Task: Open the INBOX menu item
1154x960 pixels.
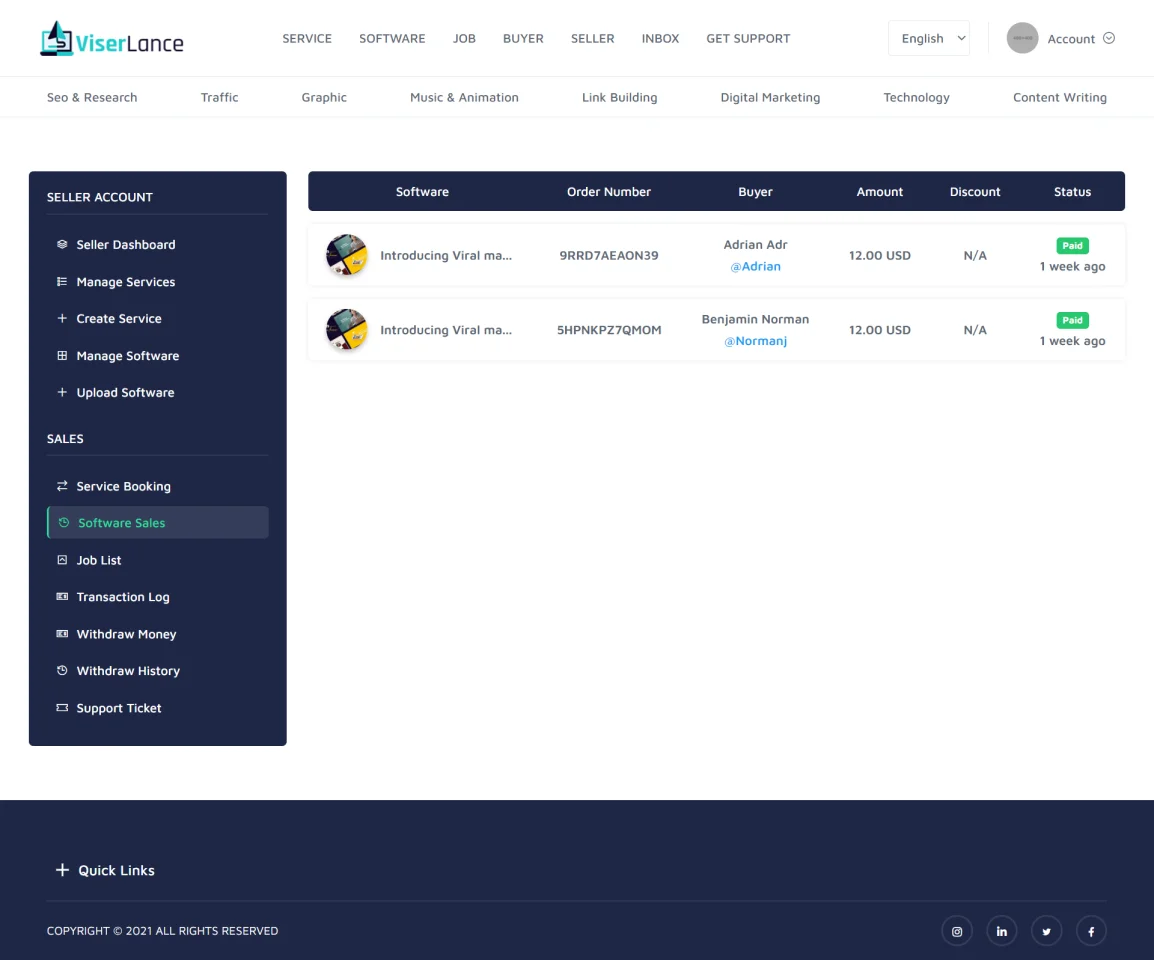Action: 660,38
